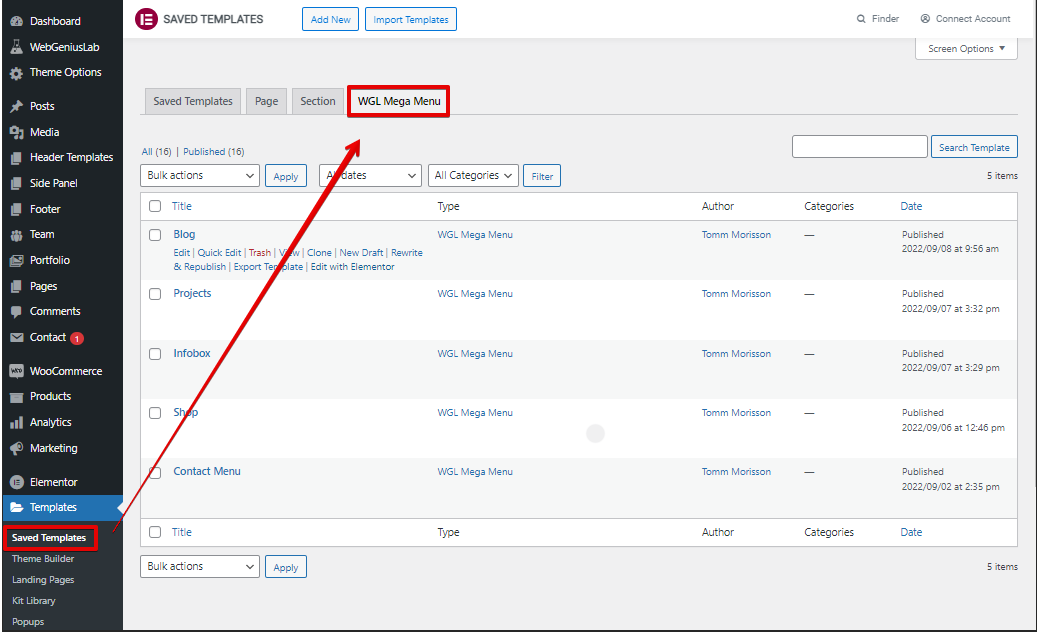Click the bottom Apply button
Screen dimensions: 1037x632
[x=286, y=567]
